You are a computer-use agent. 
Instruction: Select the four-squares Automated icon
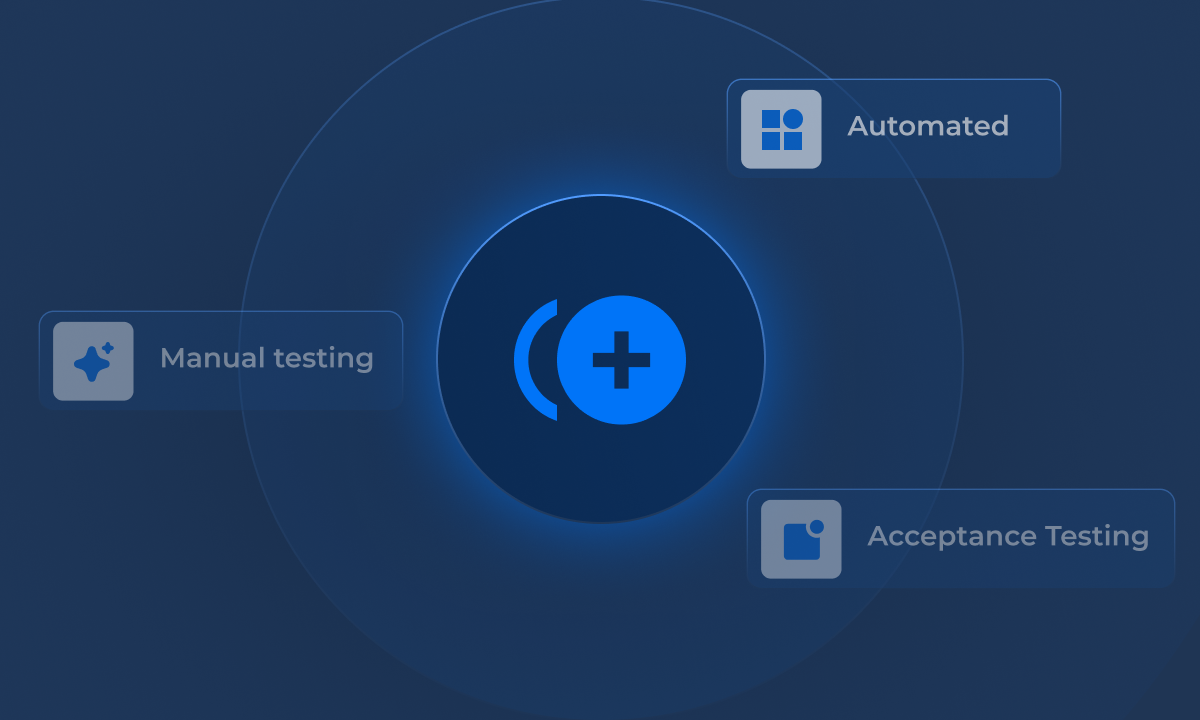pyautogui.click(x=781, y=127)
